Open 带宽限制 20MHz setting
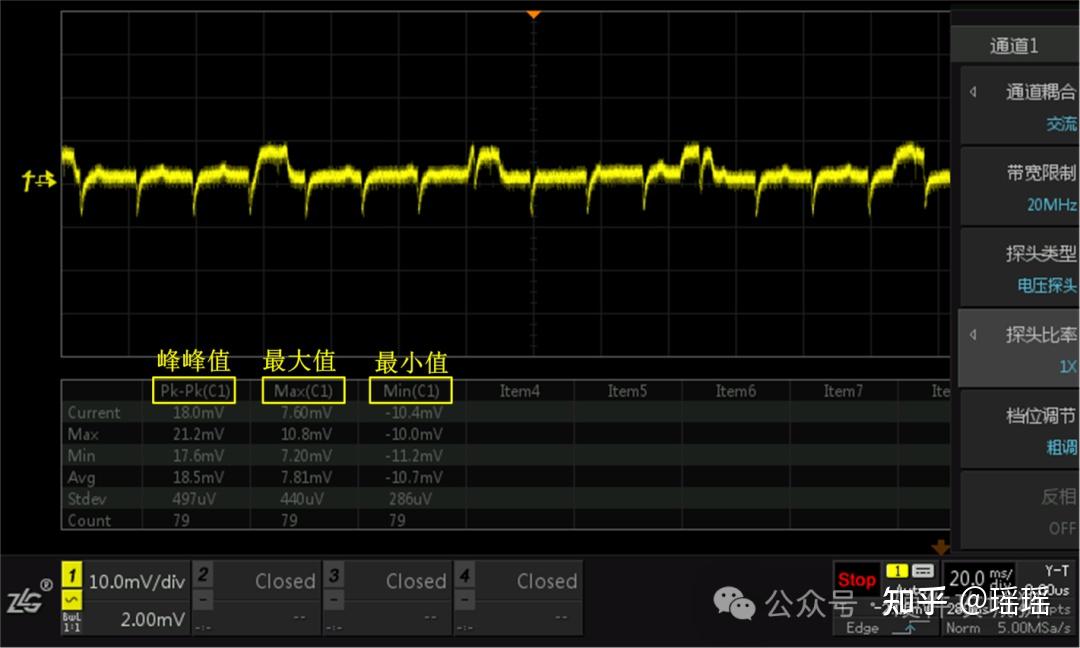 (1020, 187)
